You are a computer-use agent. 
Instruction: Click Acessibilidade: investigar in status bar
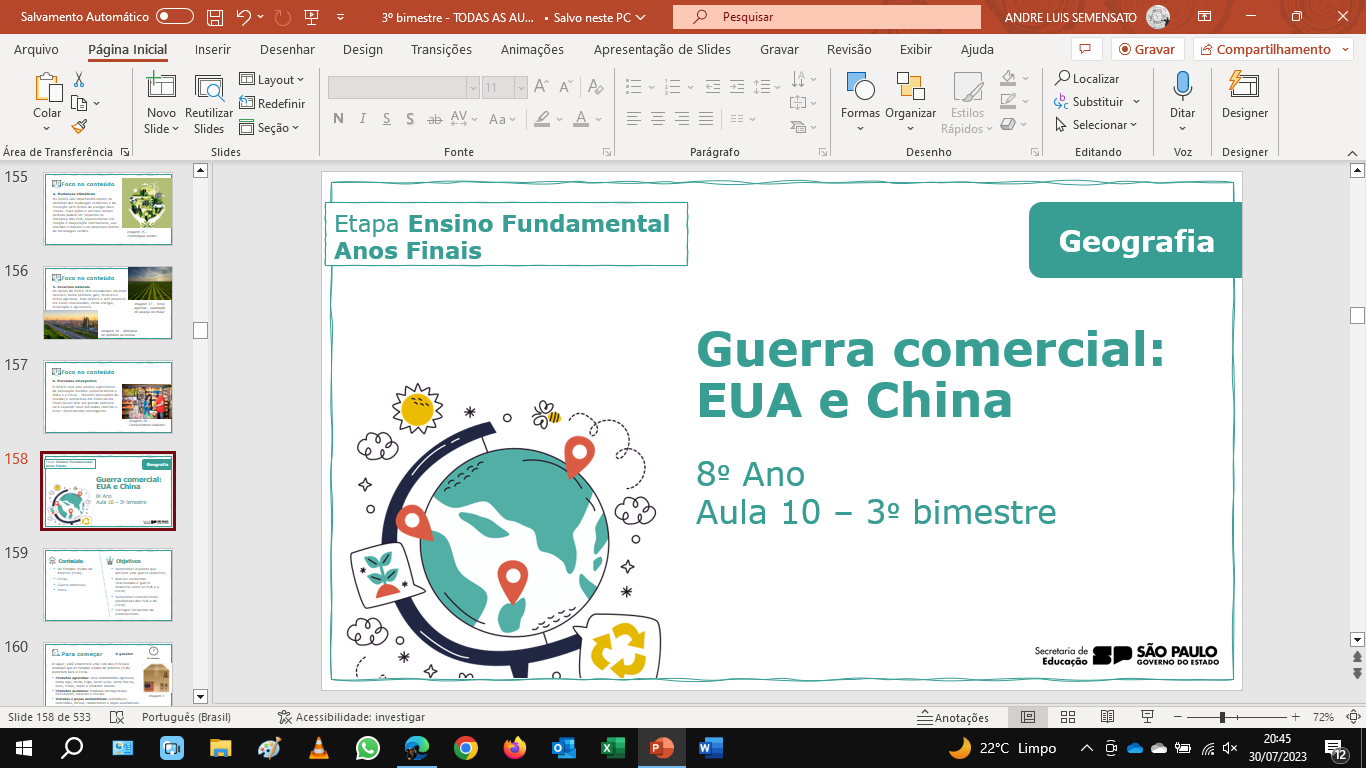coord(351,717)
